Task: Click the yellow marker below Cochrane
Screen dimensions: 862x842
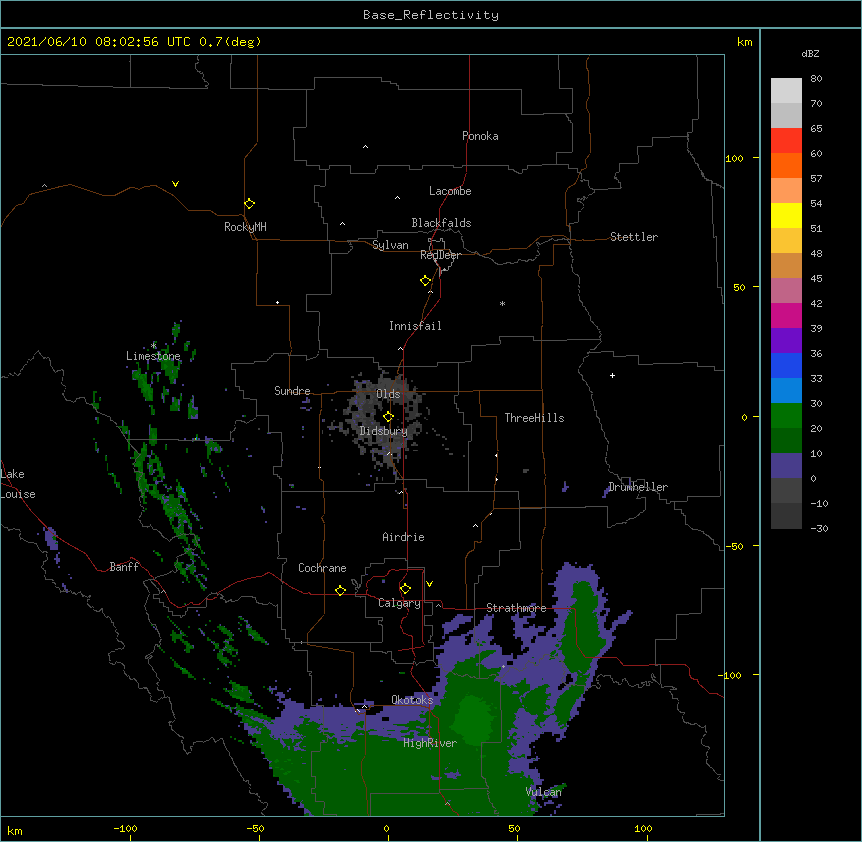Action: 340,590
